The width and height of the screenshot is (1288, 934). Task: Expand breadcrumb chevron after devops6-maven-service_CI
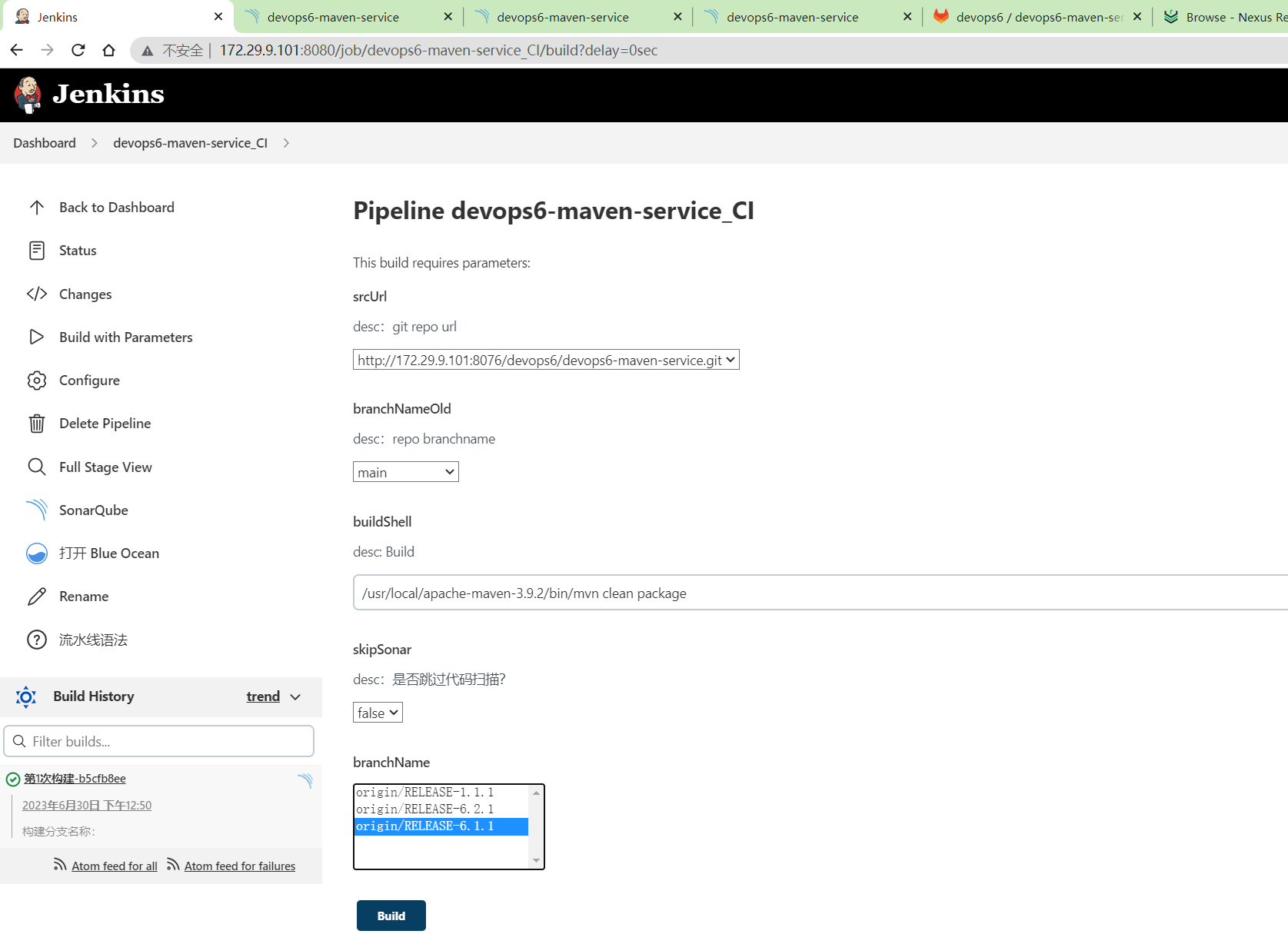286,143
